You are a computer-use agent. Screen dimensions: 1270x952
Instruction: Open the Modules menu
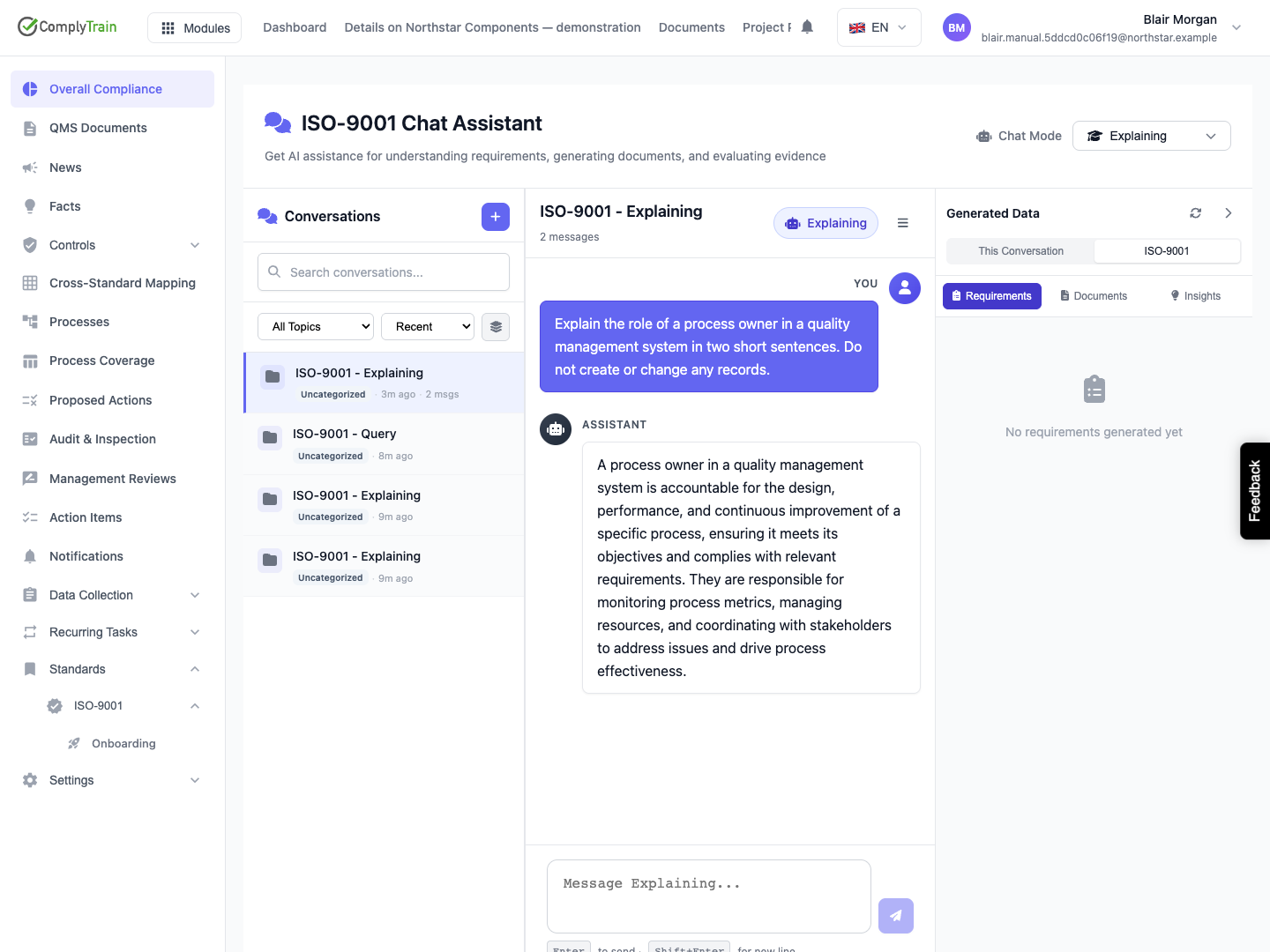(195, 28)
